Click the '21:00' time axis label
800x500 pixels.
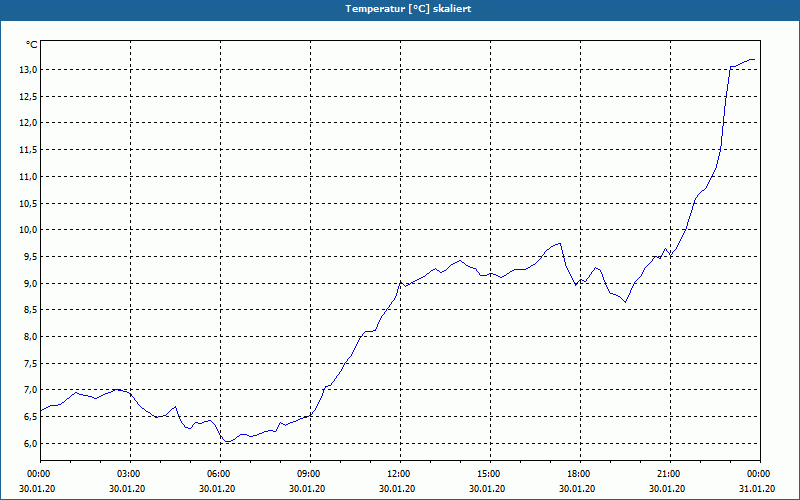click(x=670, y=474)
